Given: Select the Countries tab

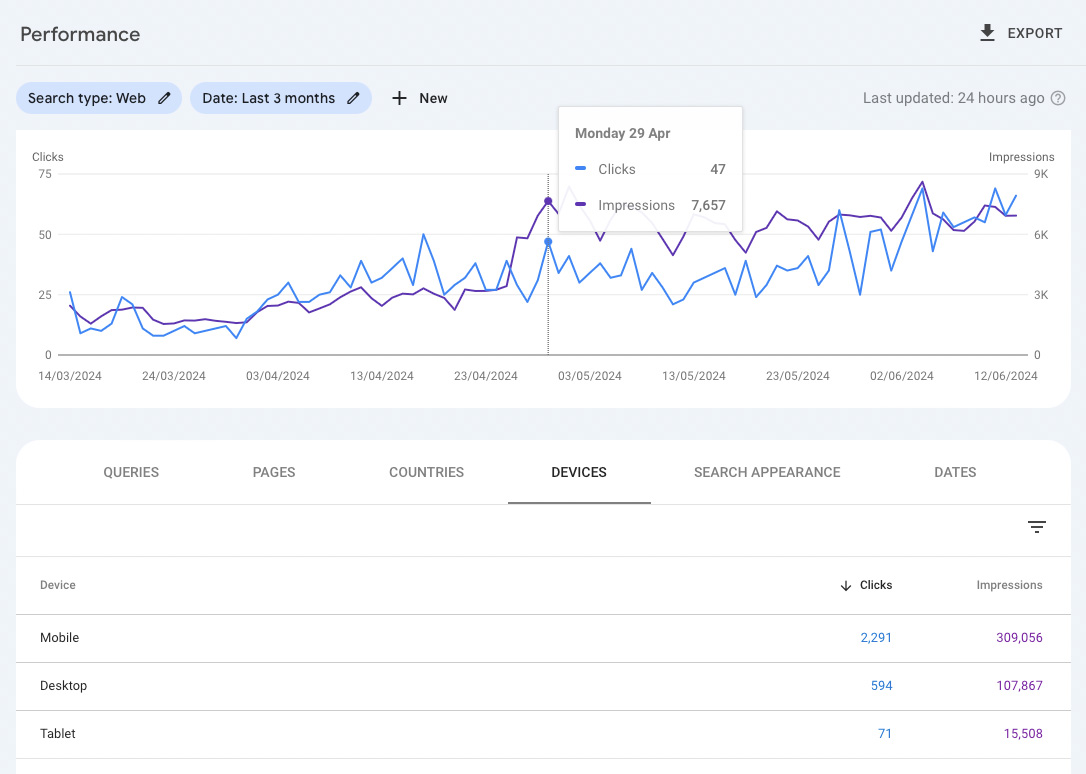Looking at the screenshot, I should point(426,472).
